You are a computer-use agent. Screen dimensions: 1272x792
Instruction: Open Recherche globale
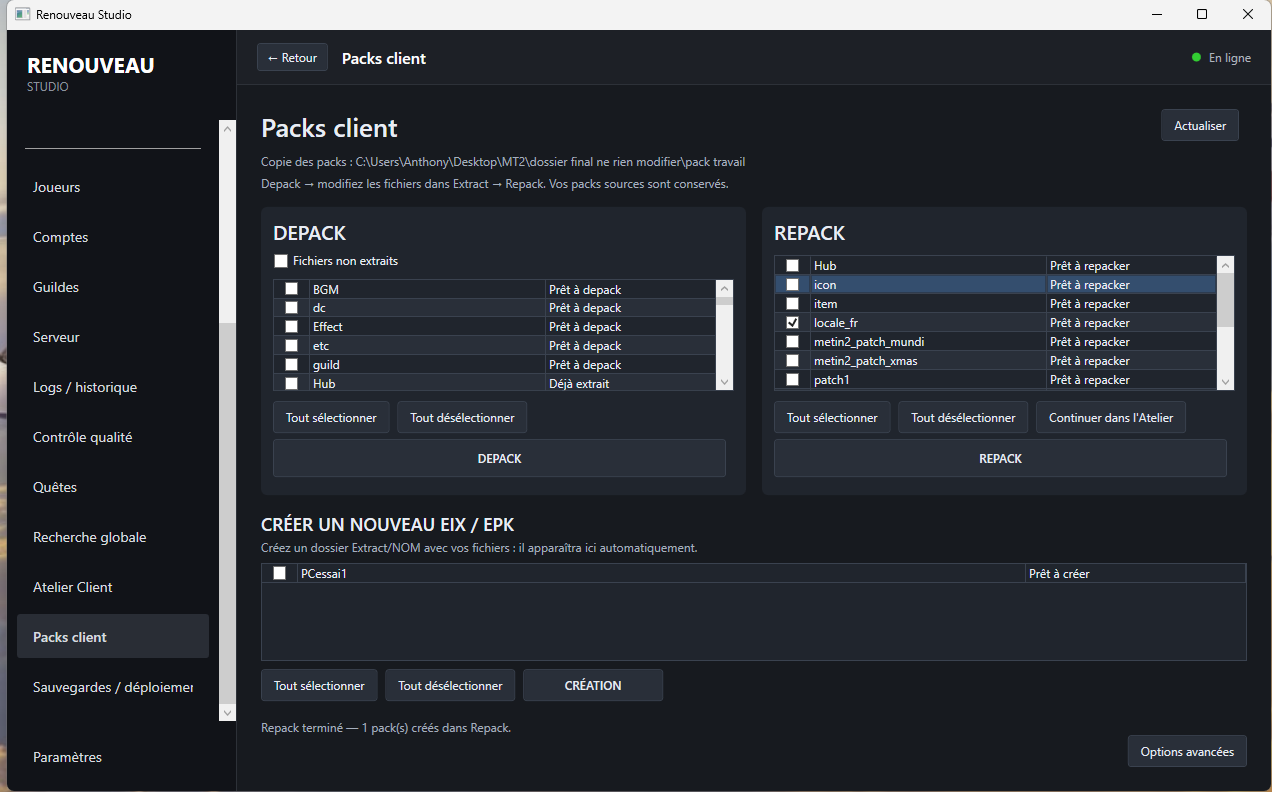coord(113,537)
